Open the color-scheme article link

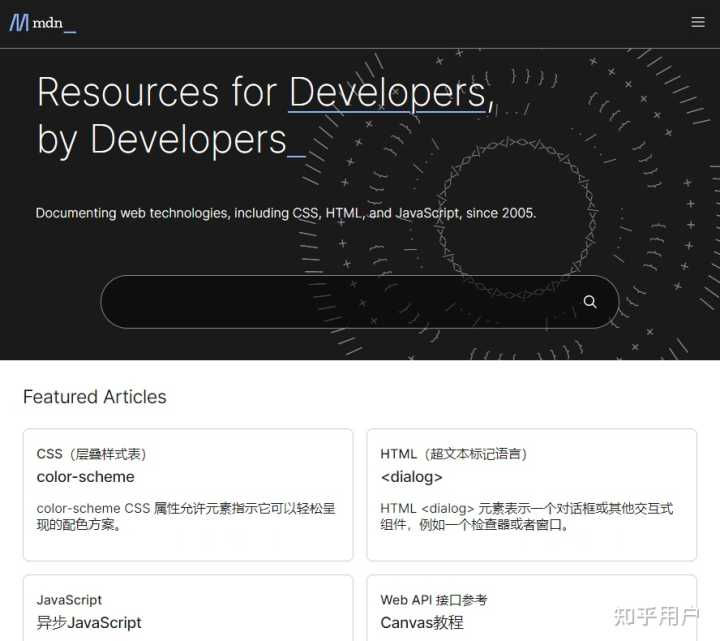[x=85, y=477]
